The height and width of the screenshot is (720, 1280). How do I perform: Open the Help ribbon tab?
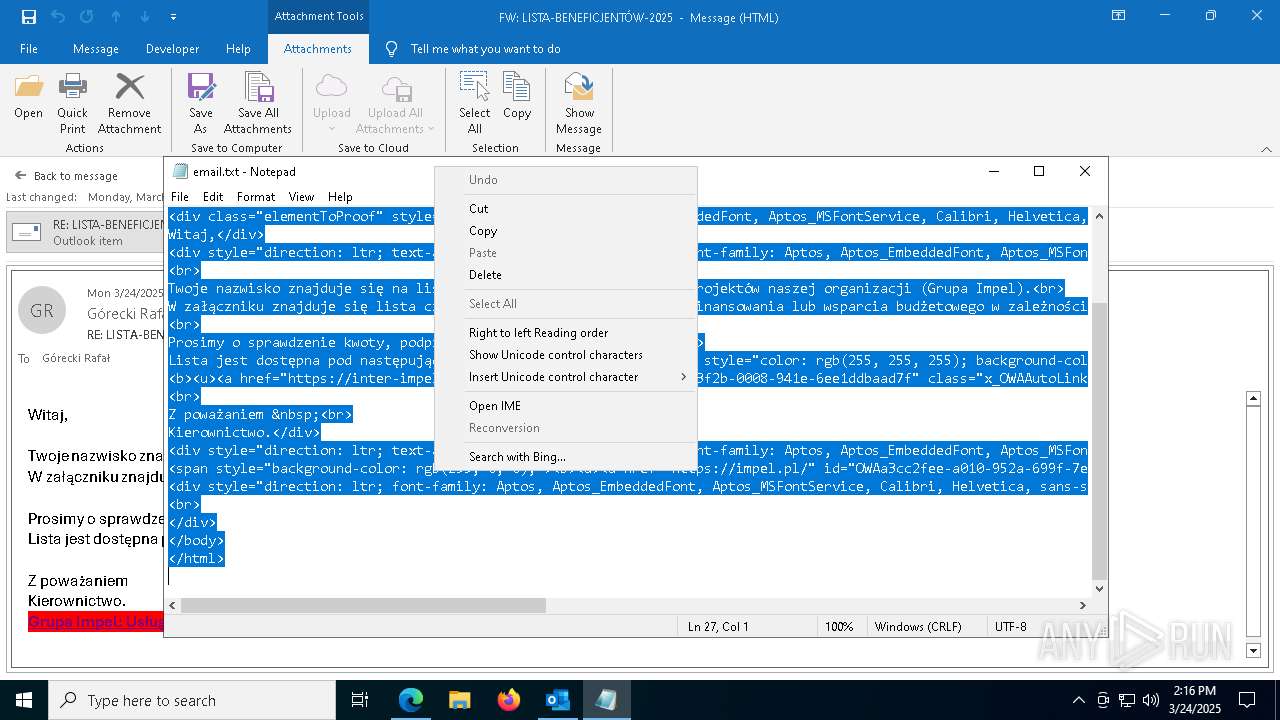(x=238, y=49)
